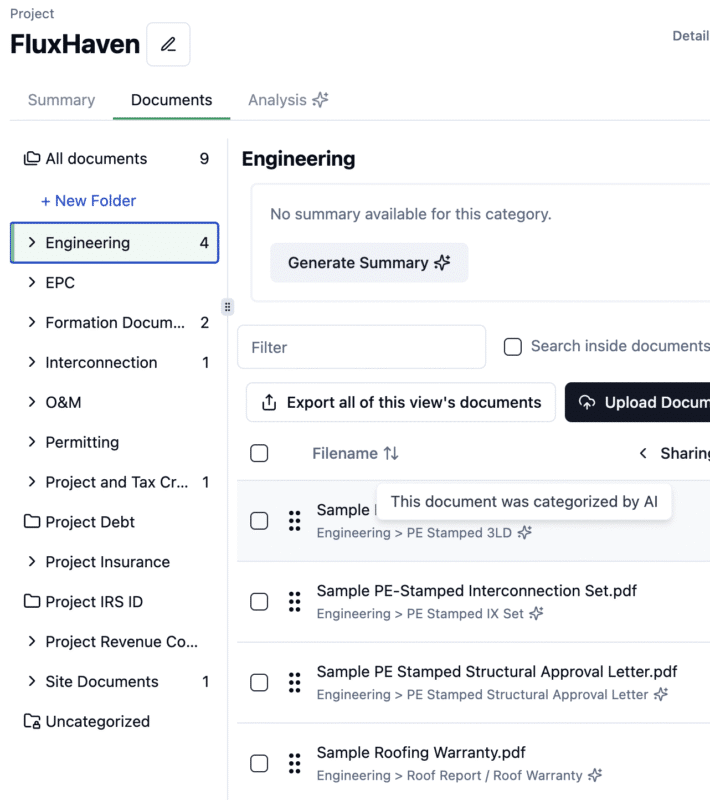The height and width of the screenshot is (800, 710).
Task: Click into the Filter input field
Action: 362,347
